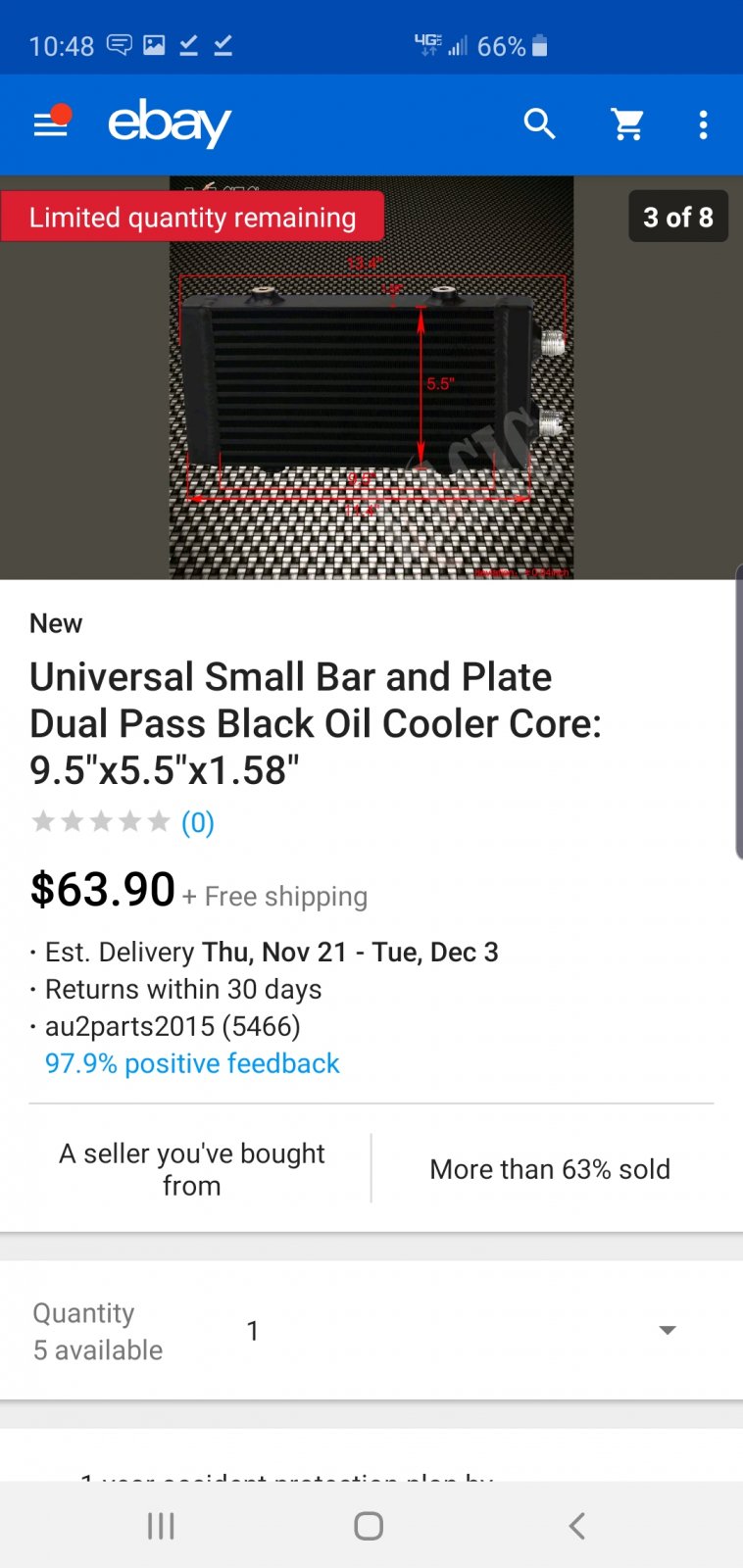Open the search magnifier icon
The width and height of the screenshot is (743, 1568).
point(540,124)
